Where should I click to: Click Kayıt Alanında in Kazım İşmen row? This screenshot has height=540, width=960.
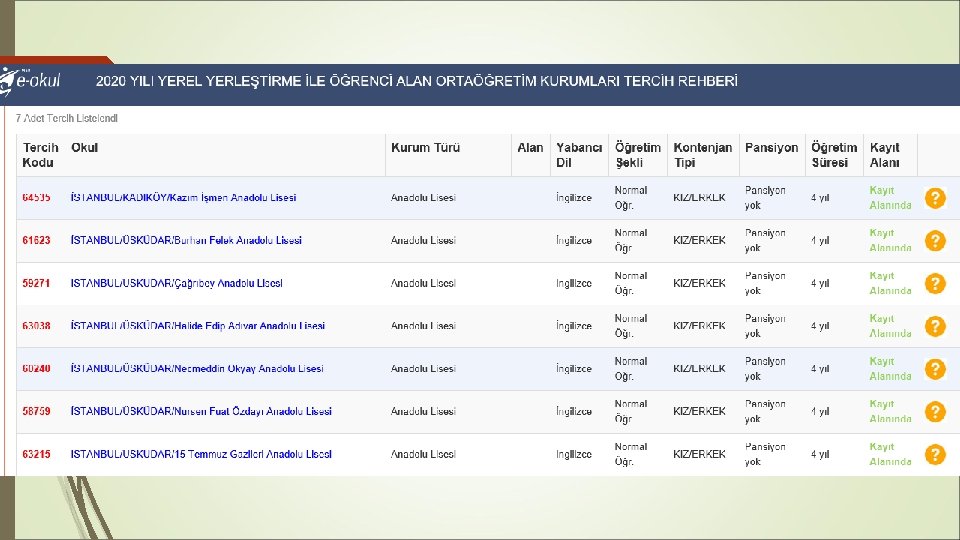point(890,198)
